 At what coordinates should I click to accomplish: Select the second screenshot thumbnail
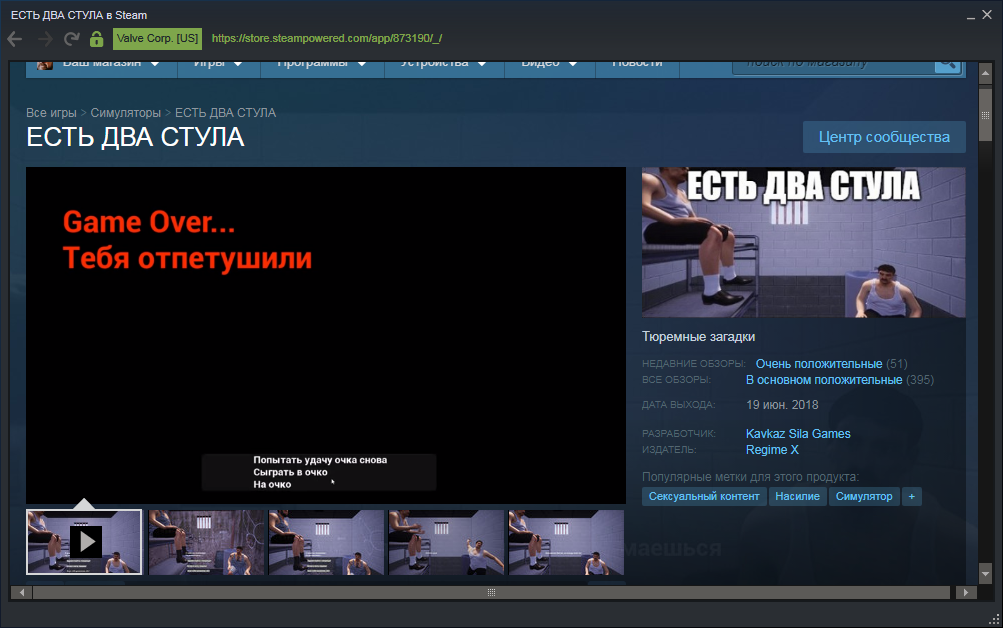coord(206,542)
